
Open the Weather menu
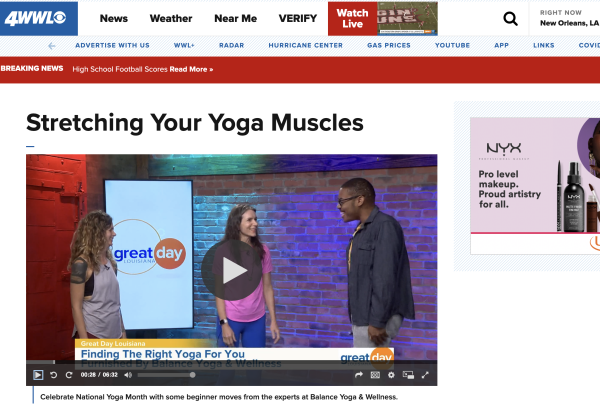point(171,18)
